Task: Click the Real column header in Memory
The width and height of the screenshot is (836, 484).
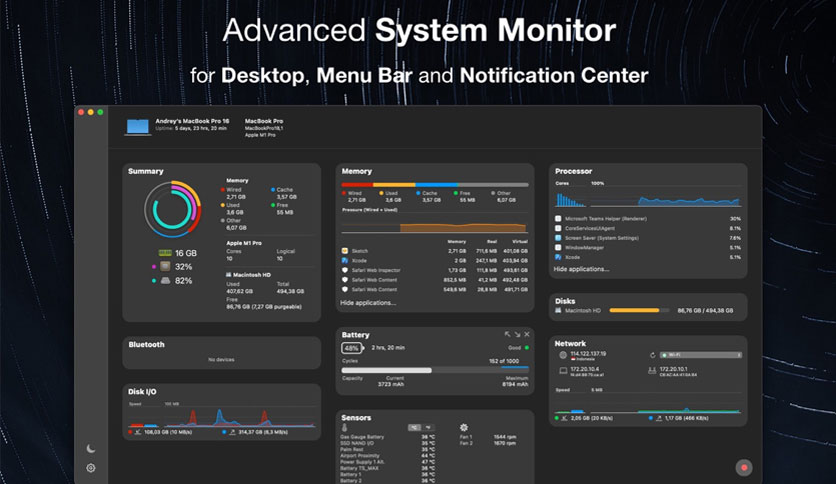Action: click(492, 241)
